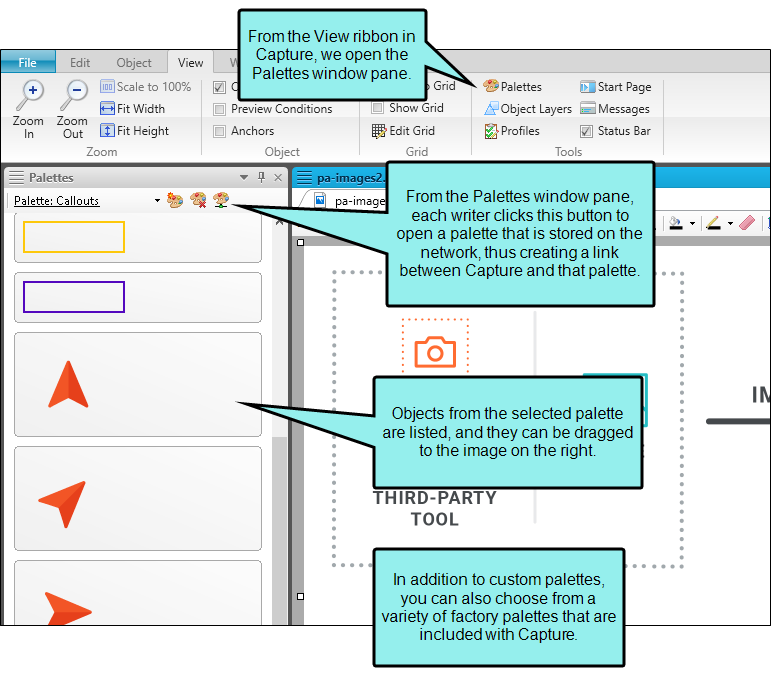Open Object Layers from Tools group

click(x=528, y=109)
